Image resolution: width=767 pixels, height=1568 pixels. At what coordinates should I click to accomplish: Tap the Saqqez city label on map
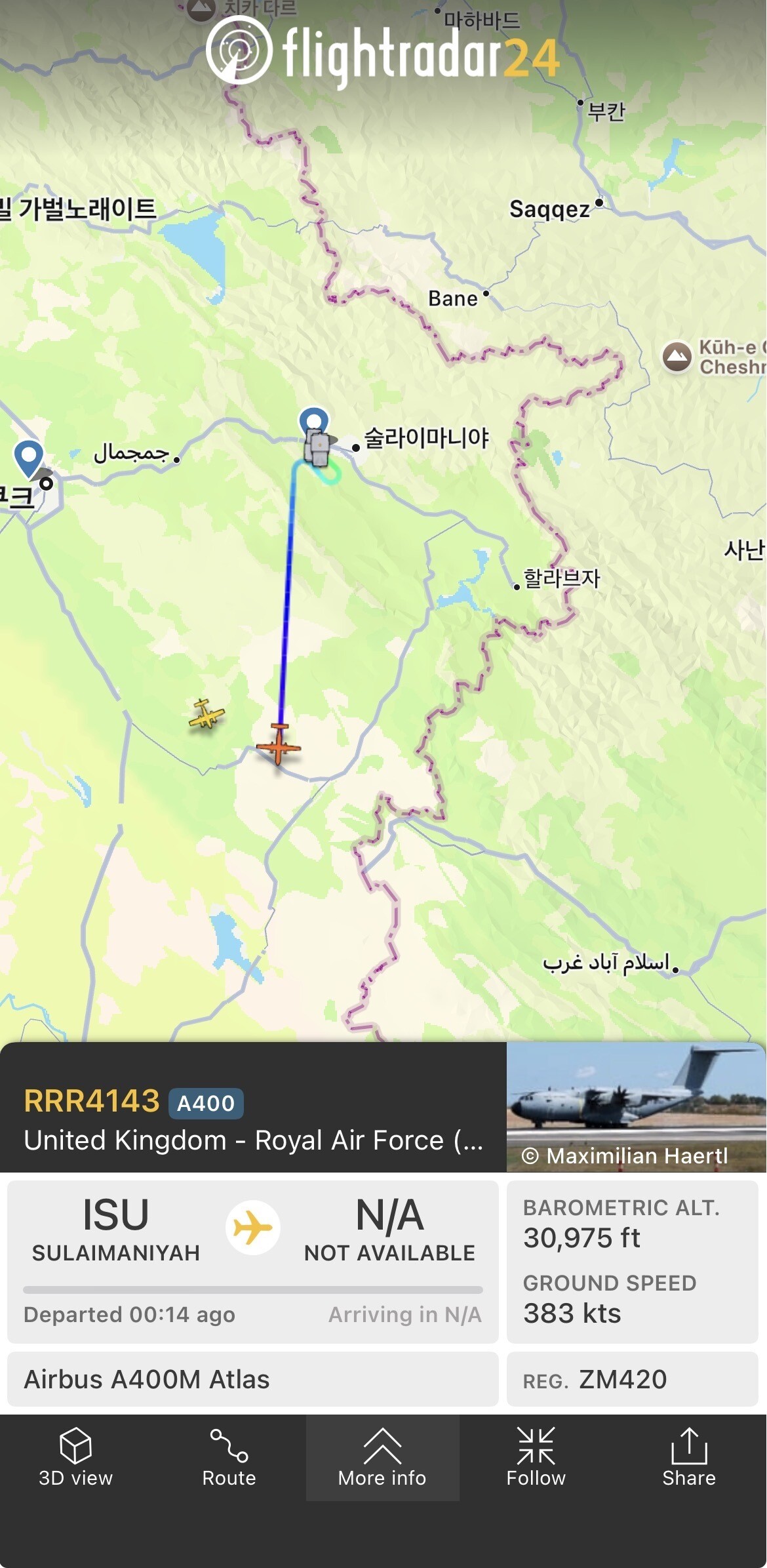[549, 209]
